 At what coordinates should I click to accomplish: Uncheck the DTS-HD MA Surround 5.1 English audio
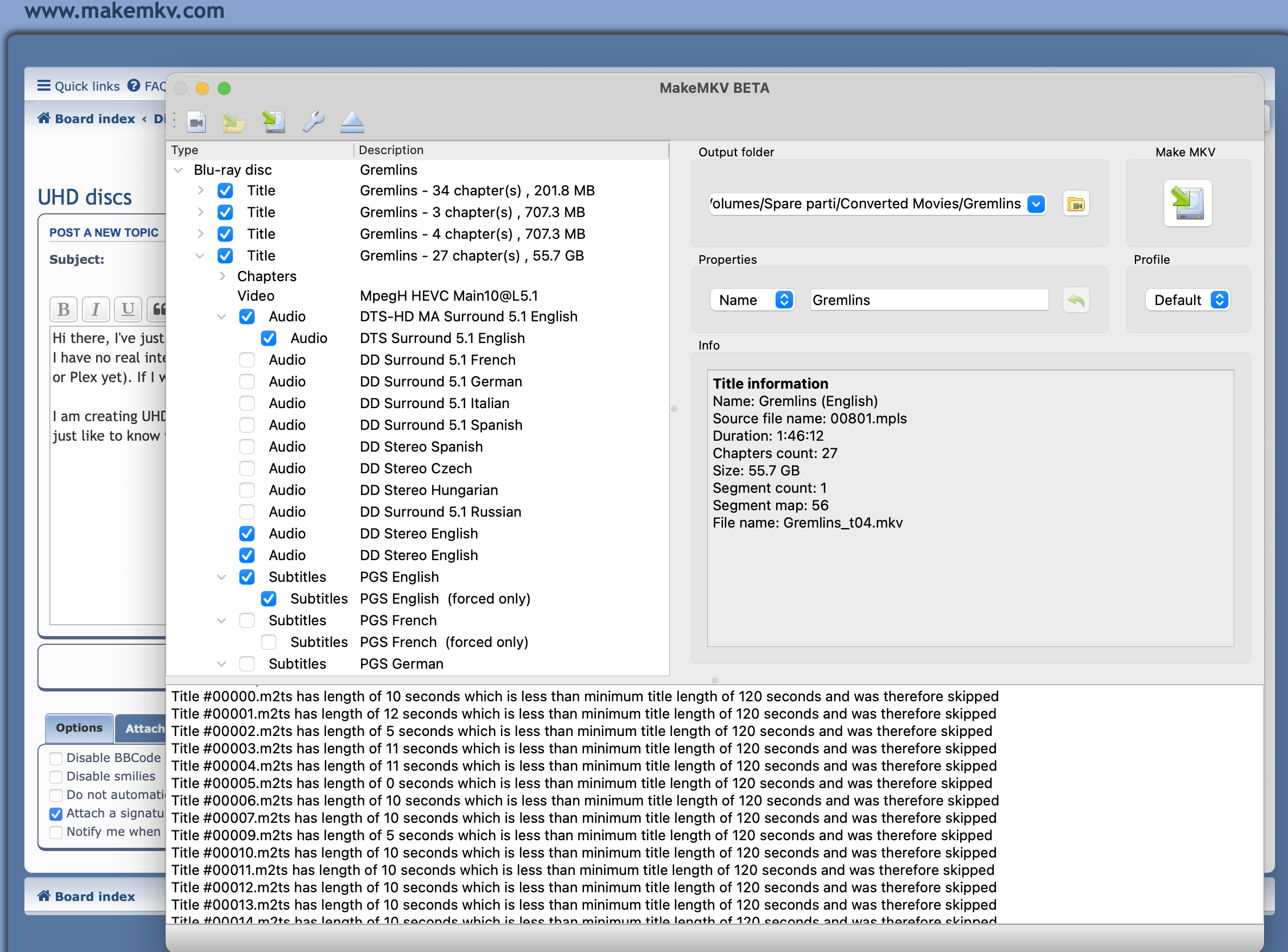click(x=247, y=316)
